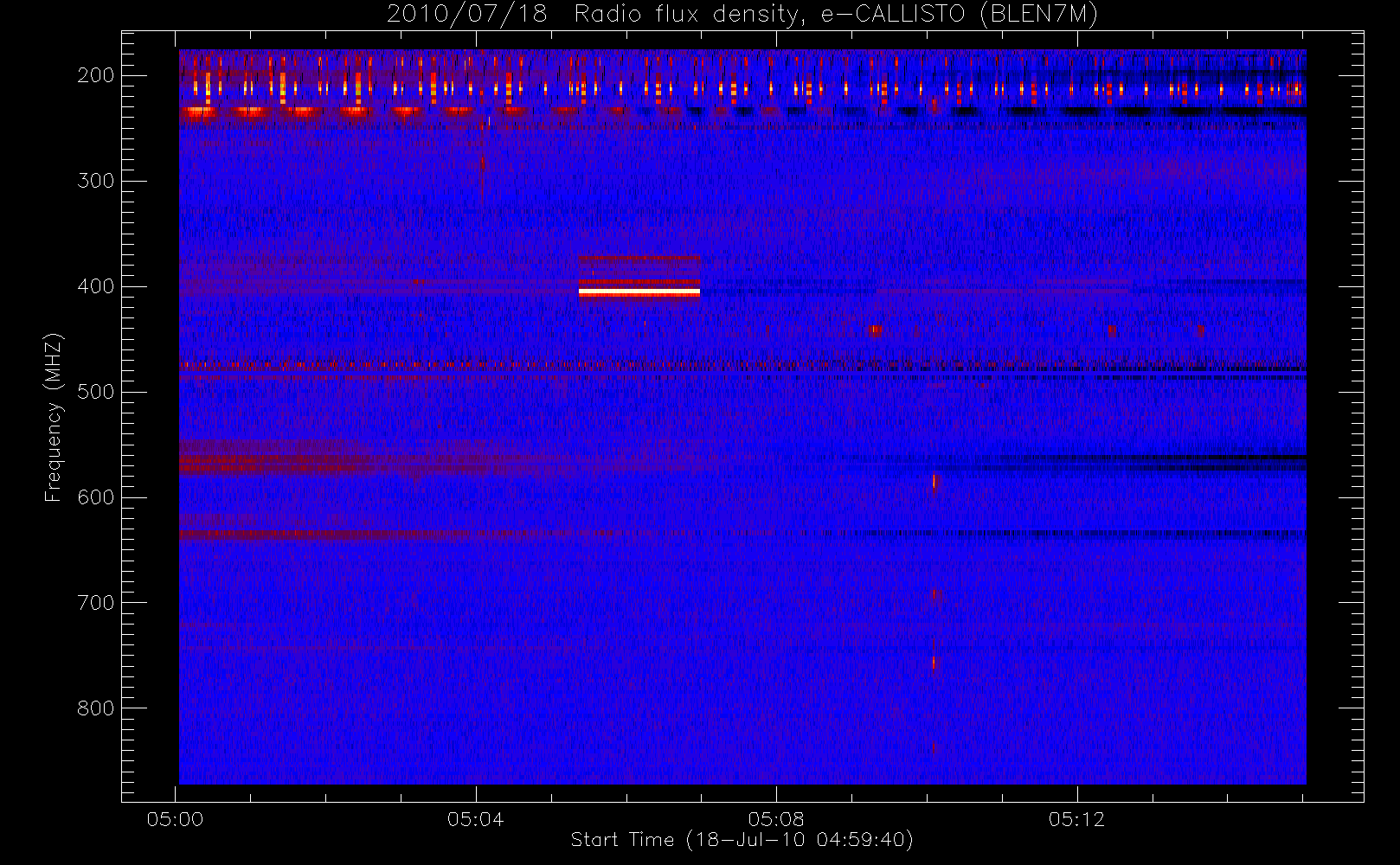Click the 700 frequency tick label
This screenshot has width=1400, height=865.
[x=96, y=603]
